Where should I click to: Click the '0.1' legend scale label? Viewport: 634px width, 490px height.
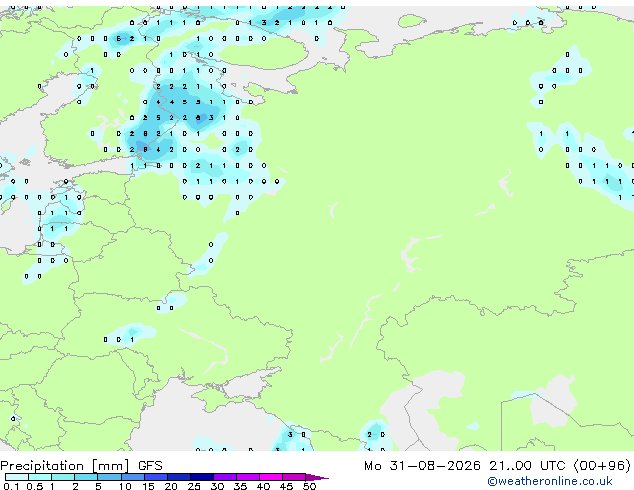(x=11, y=486)
